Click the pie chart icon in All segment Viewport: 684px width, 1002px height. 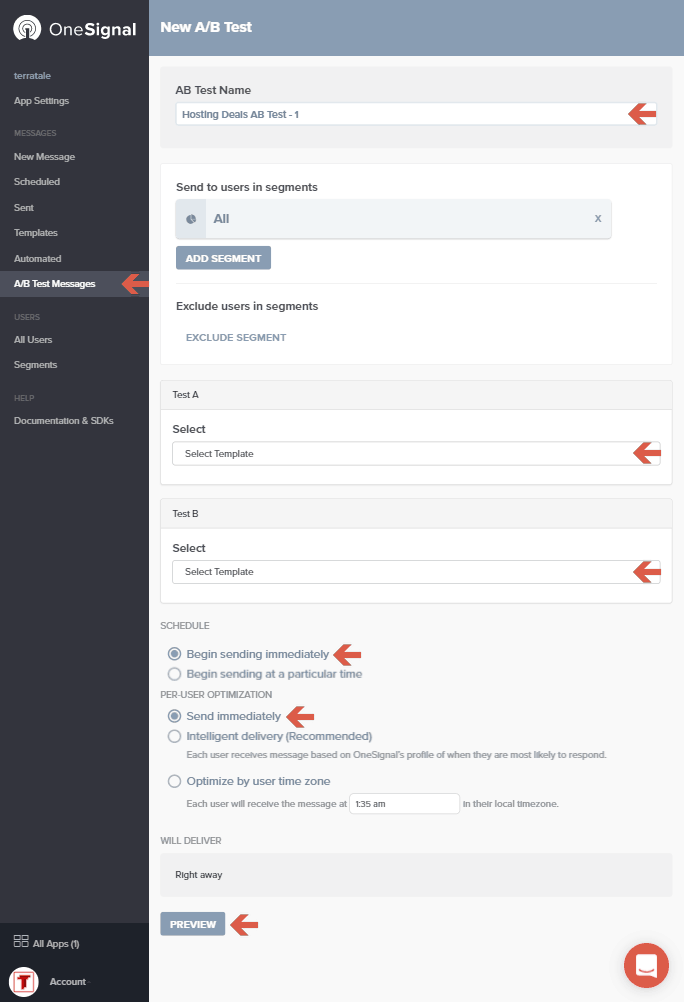coord(191,219)
